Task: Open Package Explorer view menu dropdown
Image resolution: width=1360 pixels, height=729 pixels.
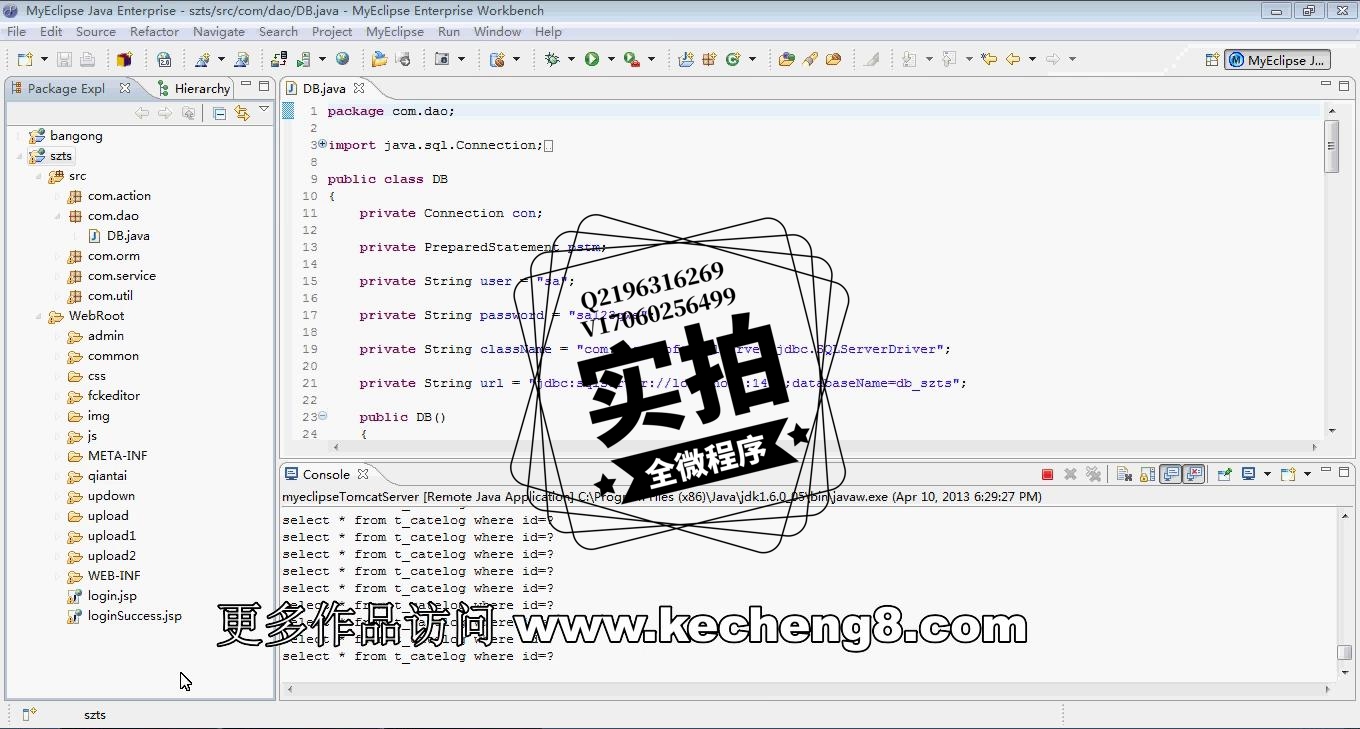Action: coord(264,110)
